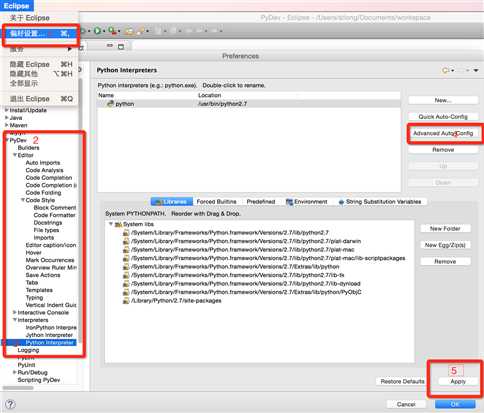Screen dimensions: 484x413
Task: Click the maximize view icon under the toolbar
Action: 121,46
